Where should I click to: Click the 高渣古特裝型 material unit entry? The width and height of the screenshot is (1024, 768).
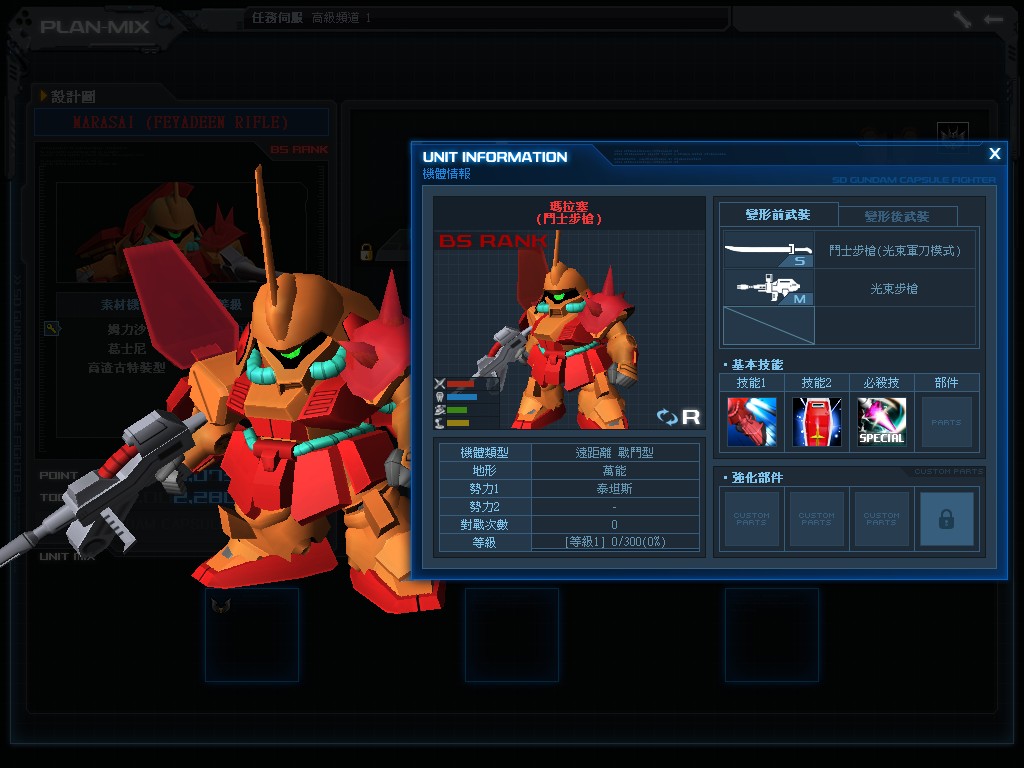[127, 368]
